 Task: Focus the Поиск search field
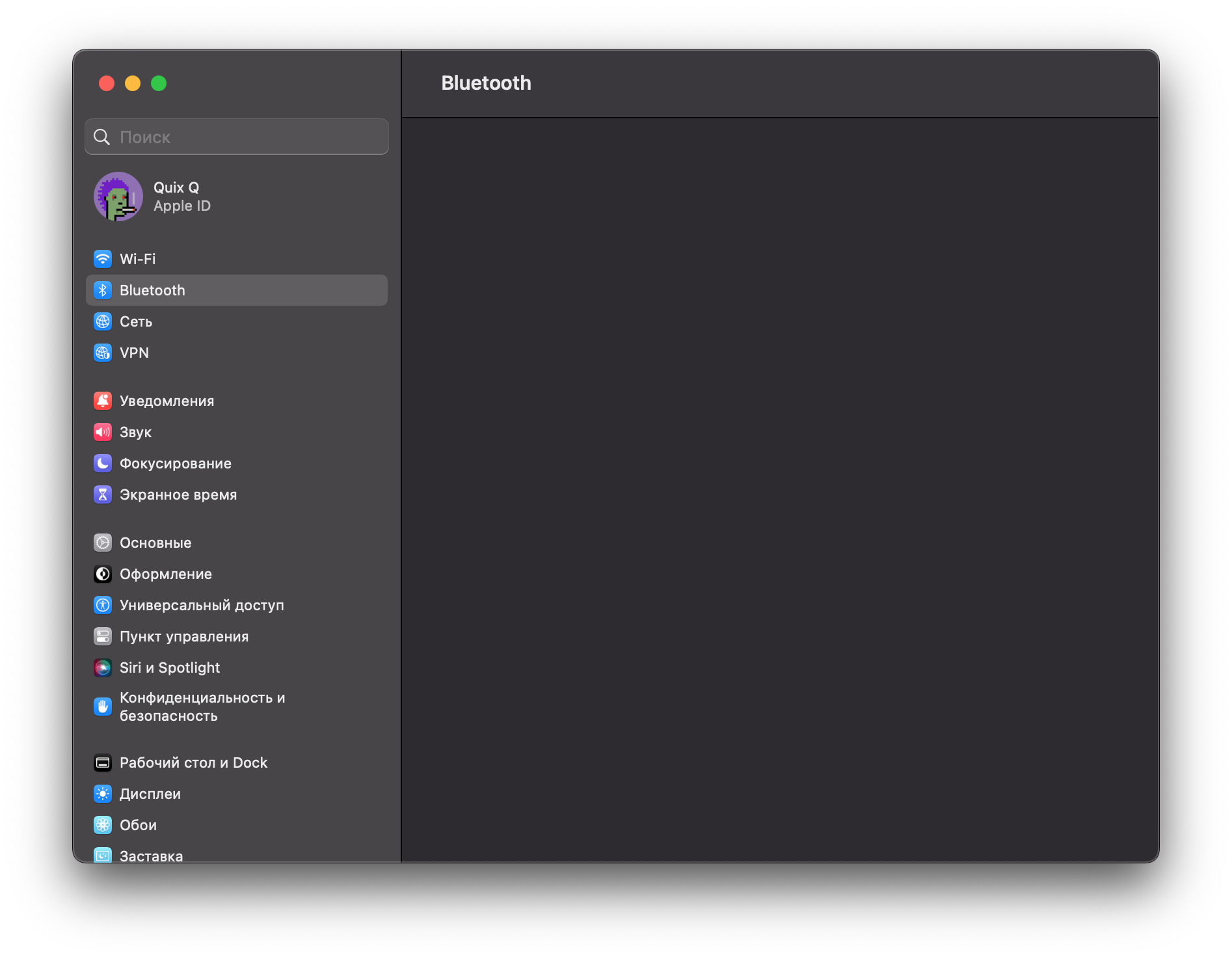point(247,137)
